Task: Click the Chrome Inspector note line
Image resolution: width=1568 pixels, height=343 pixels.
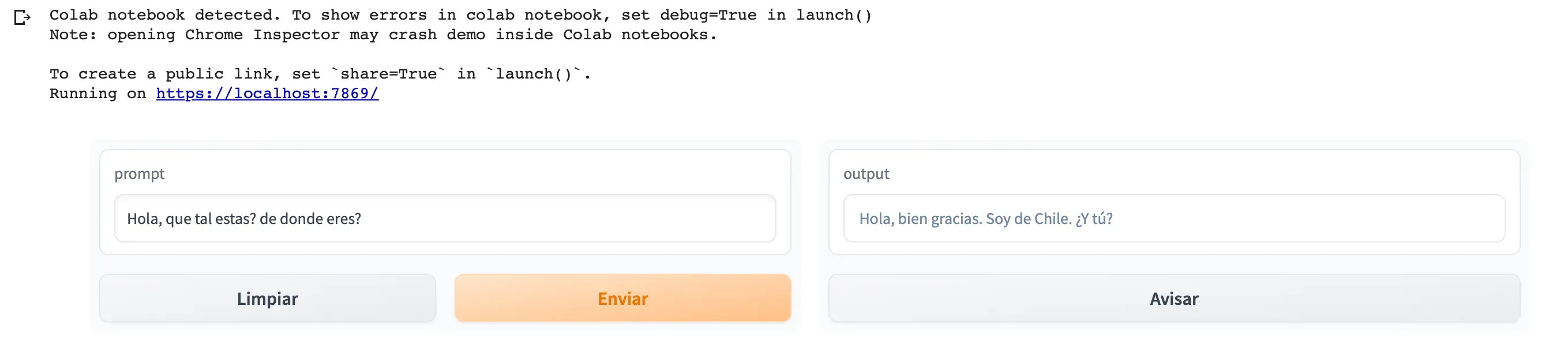Action: click(384, 35)
